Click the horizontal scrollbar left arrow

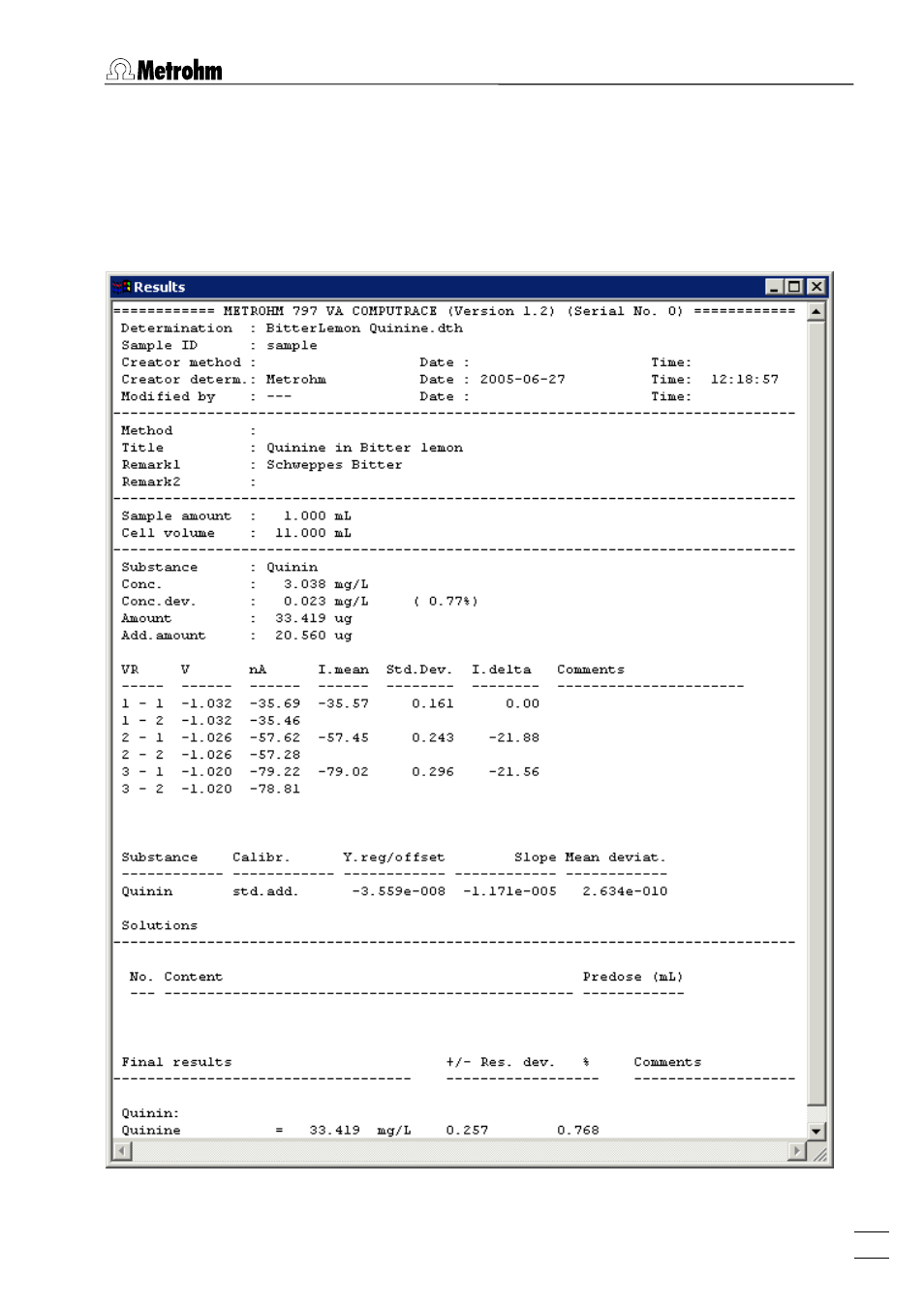tap(122, 1151)
